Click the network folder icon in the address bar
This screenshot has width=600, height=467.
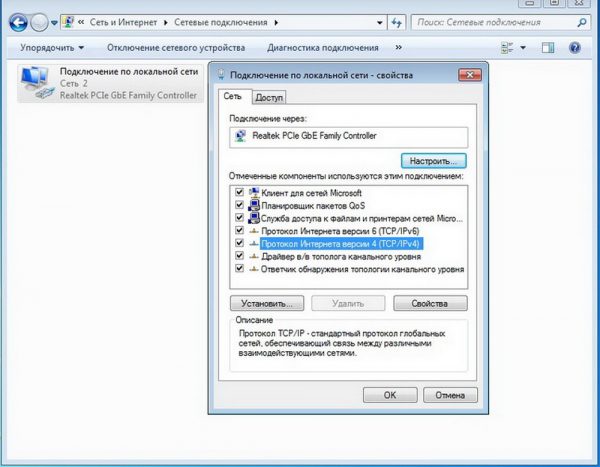coord(68,22)
